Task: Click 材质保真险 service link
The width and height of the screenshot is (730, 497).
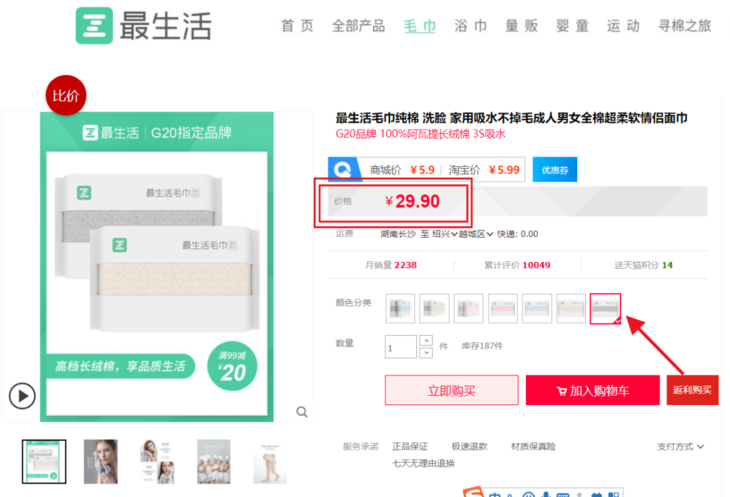Action: (533, 446)
